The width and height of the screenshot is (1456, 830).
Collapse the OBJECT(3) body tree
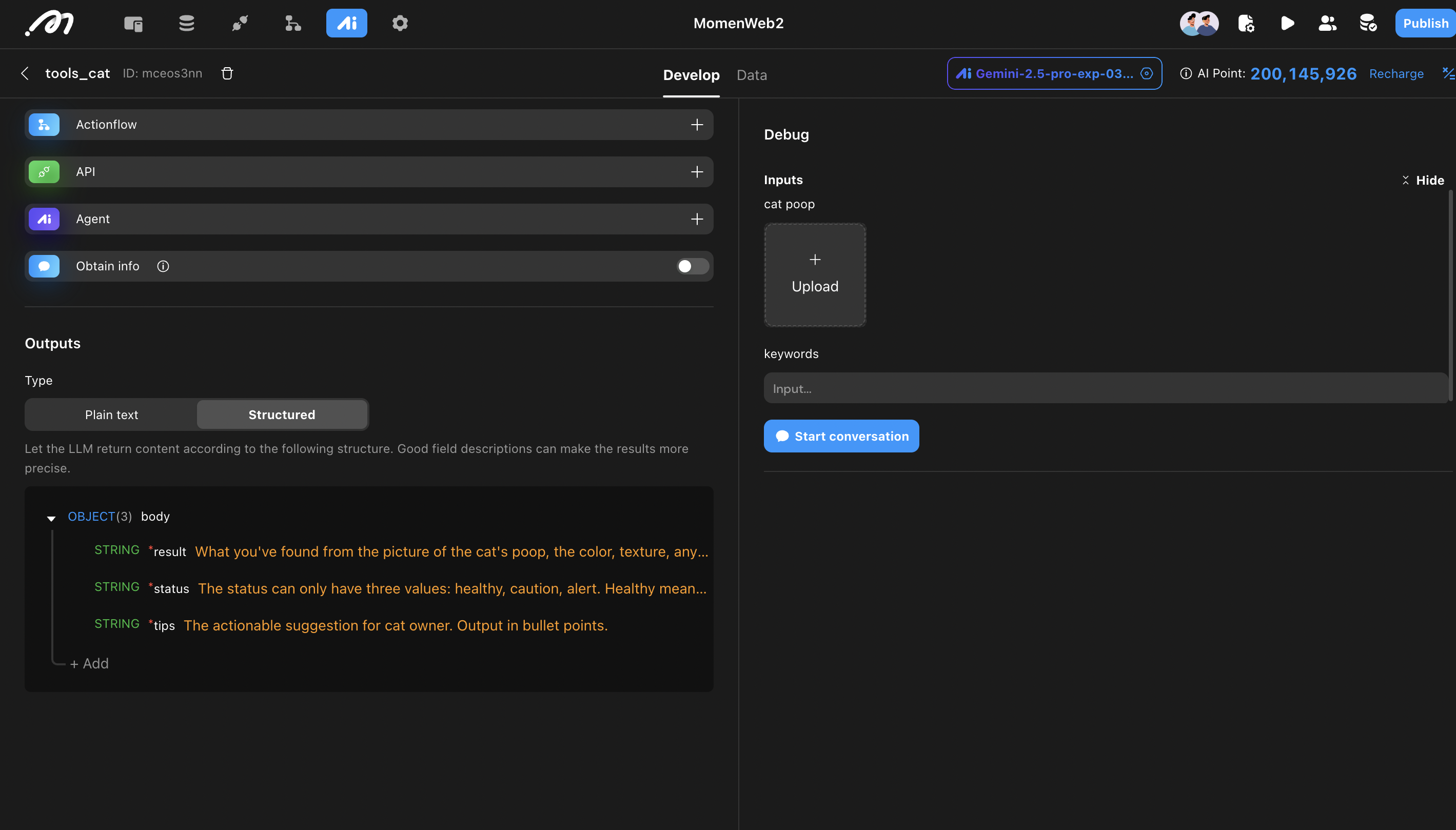(51, 518)
